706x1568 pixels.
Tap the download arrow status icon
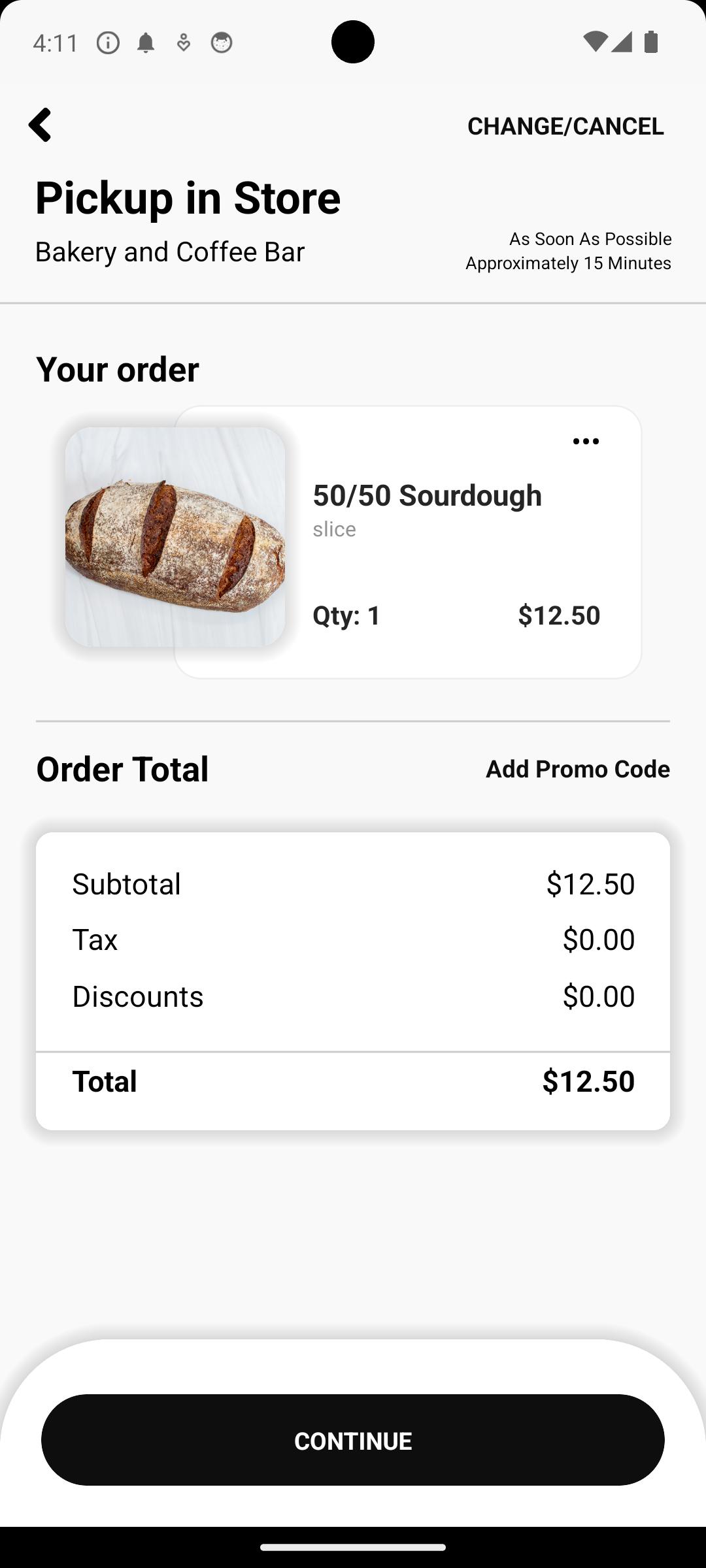coord(184,43)
